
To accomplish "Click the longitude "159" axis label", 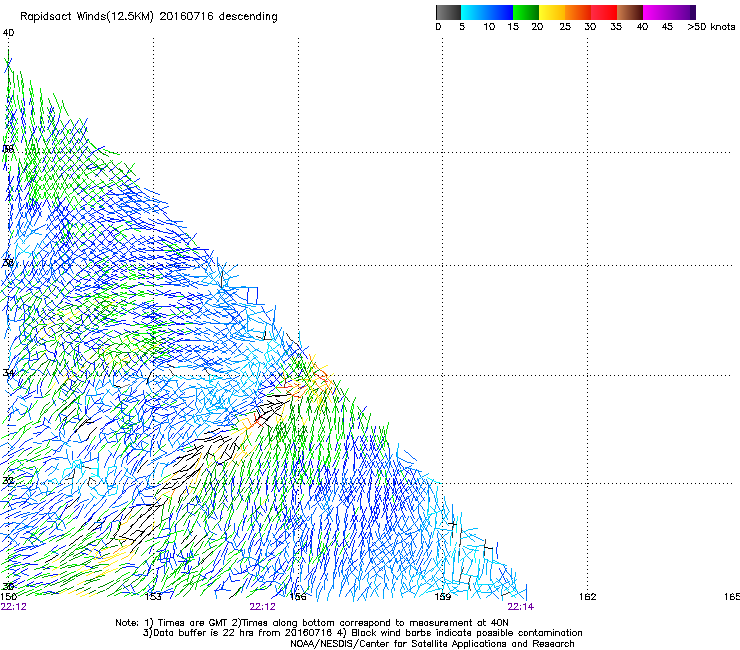I will (442, 597).
